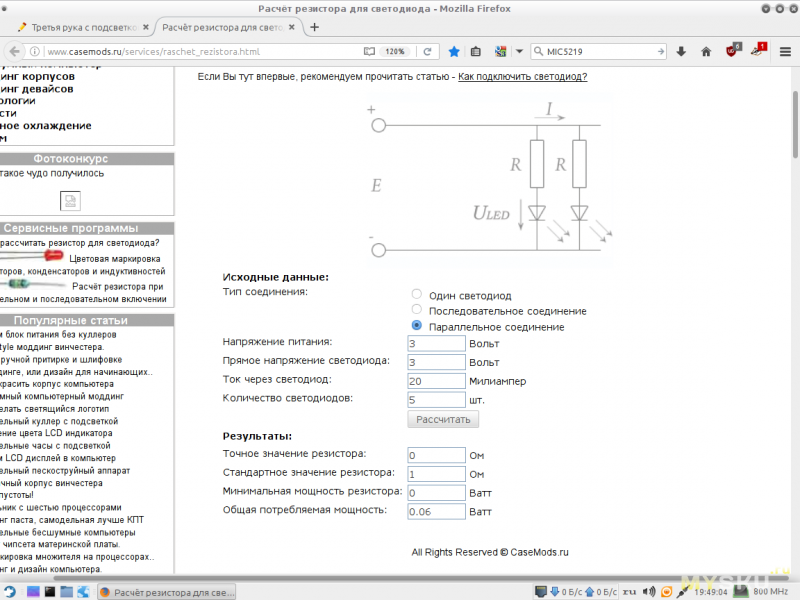Image resolution: width=800 pixels, height=600 pixels.
Task: Click the MIC5219 search field
Action: pyautogui.click(x=599, y=52)
